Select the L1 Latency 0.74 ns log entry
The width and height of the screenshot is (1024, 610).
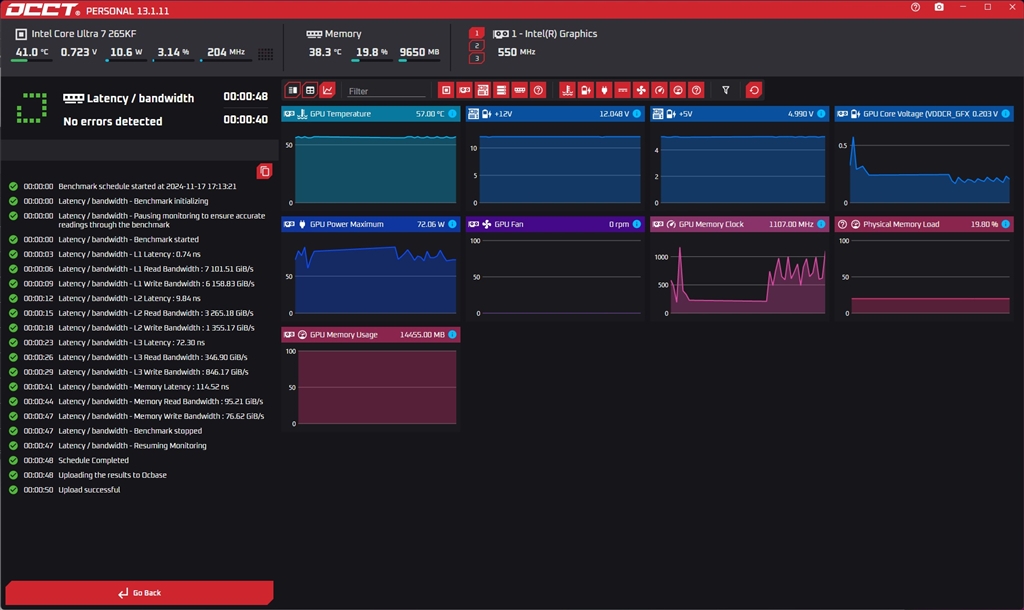(x=129, y=254)
